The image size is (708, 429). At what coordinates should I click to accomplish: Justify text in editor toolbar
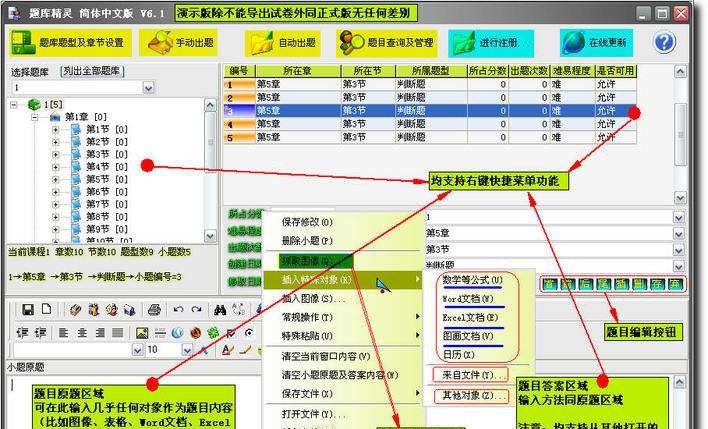(117, 333)
